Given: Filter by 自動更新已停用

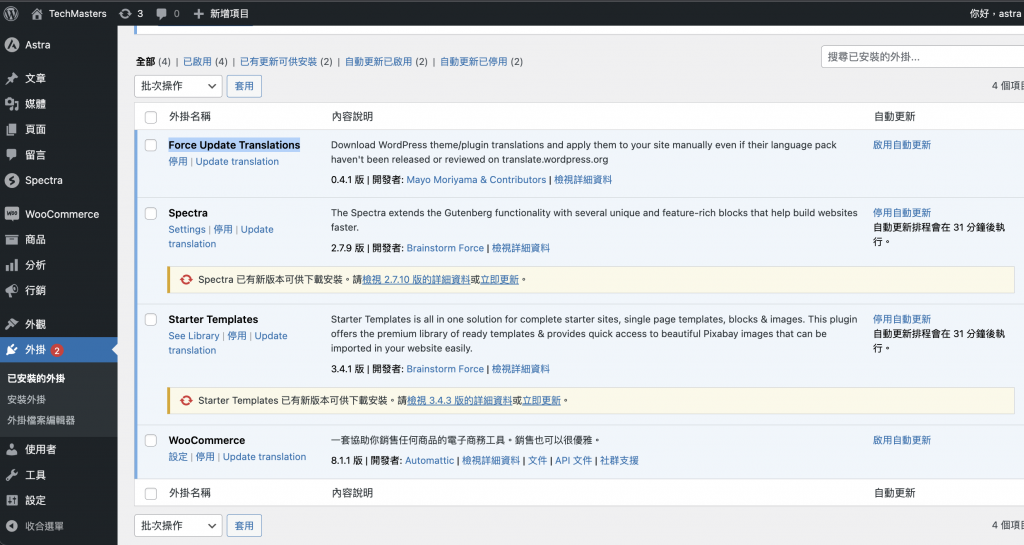Looking at the screenshot, I should pyautogui.click(x=473, y=61).
